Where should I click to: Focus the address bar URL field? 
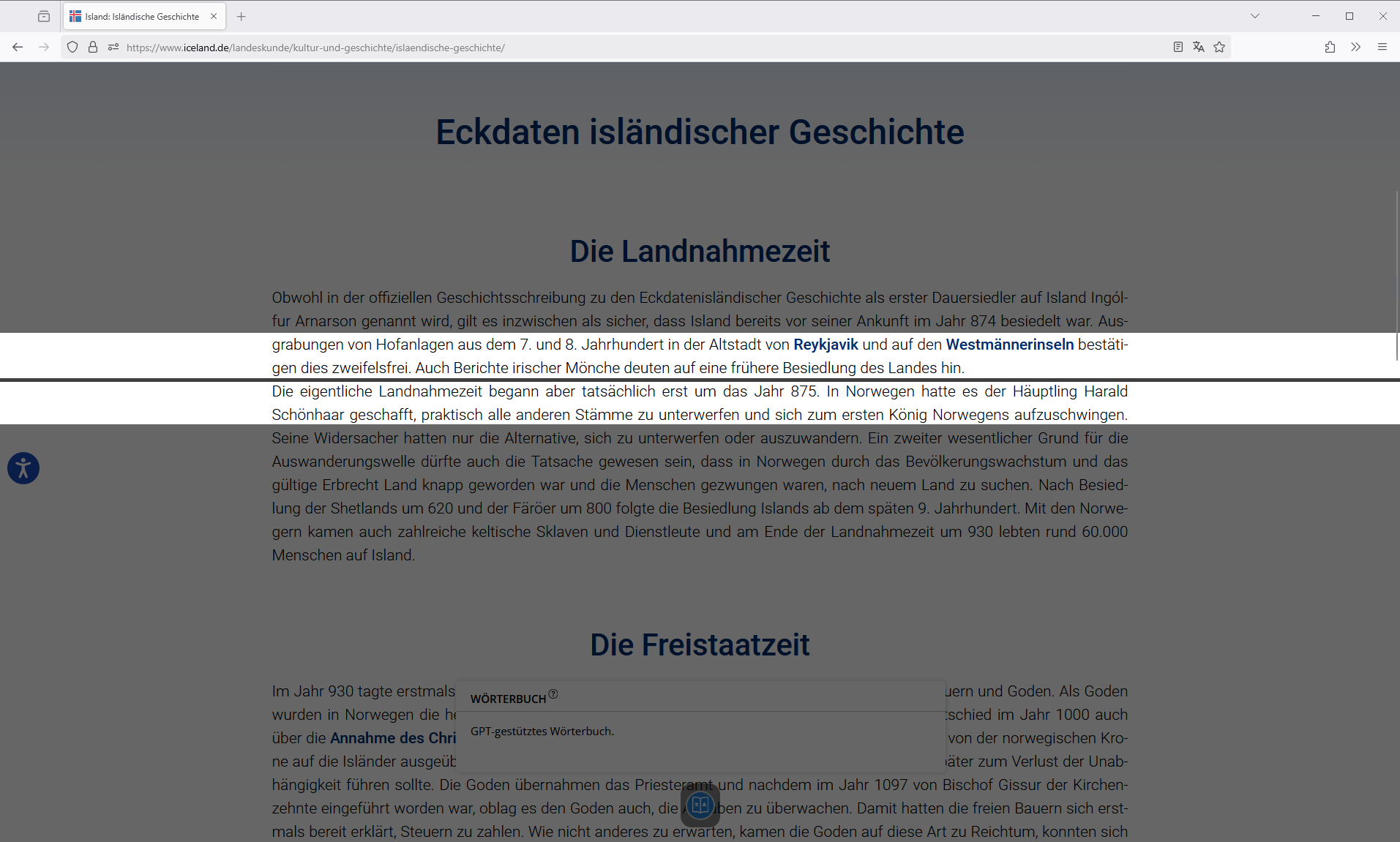644,48
